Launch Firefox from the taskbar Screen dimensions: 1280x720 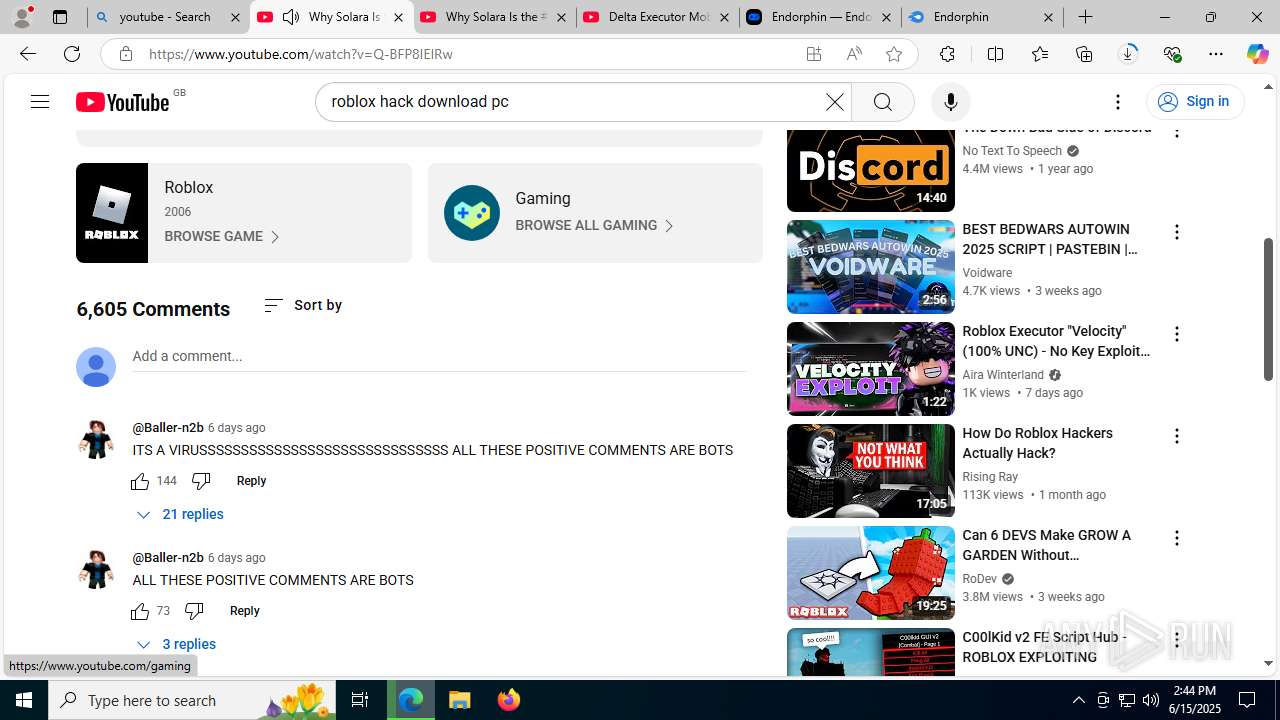(509, 700)
